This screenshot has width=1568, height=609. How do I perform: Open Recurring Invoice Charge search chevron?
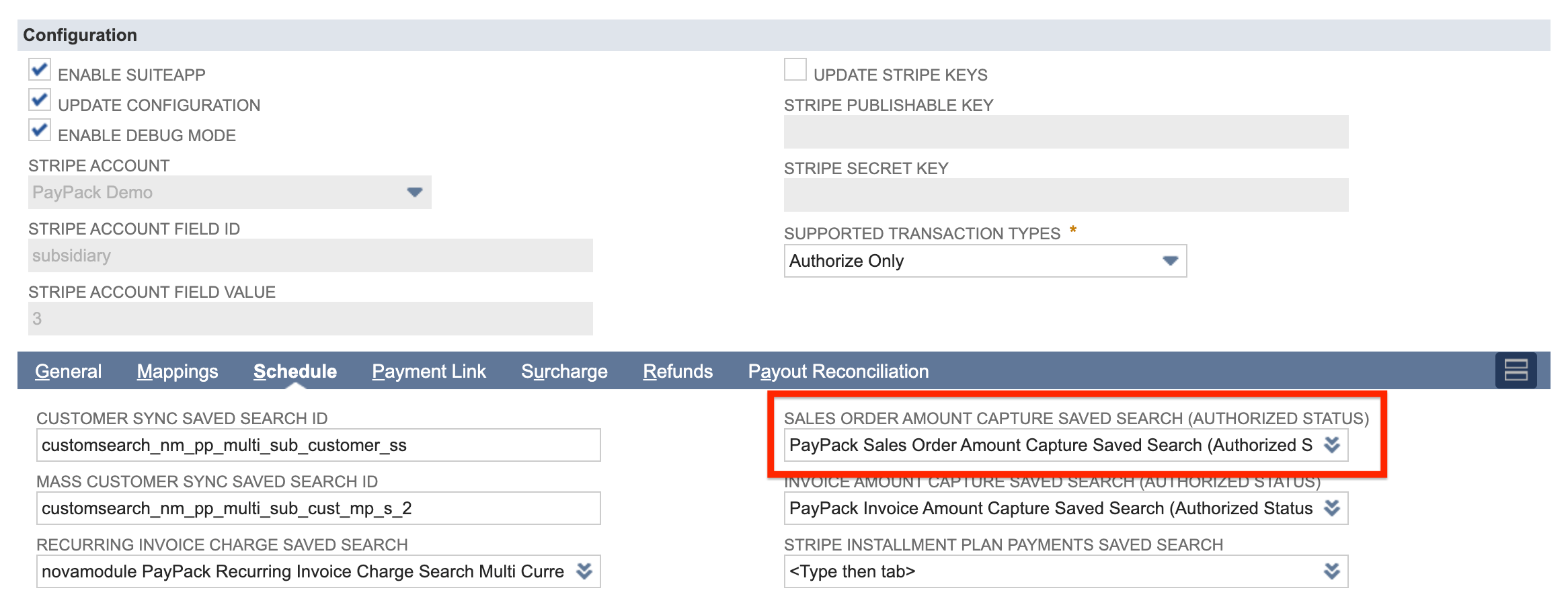[x=584, y=571]
